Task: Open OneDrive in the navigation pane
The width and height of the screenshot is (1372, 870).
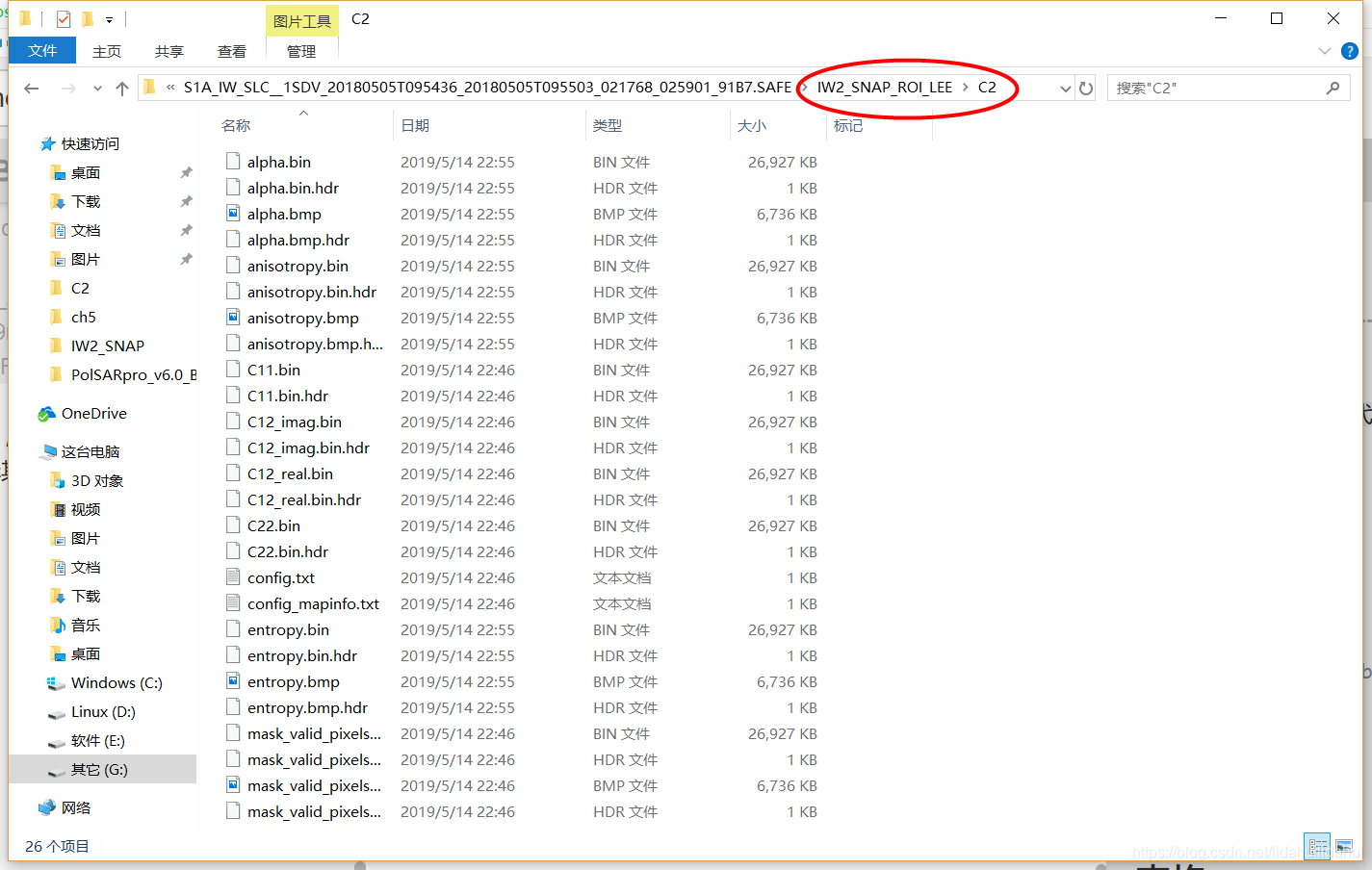Action: coord(93,414)
